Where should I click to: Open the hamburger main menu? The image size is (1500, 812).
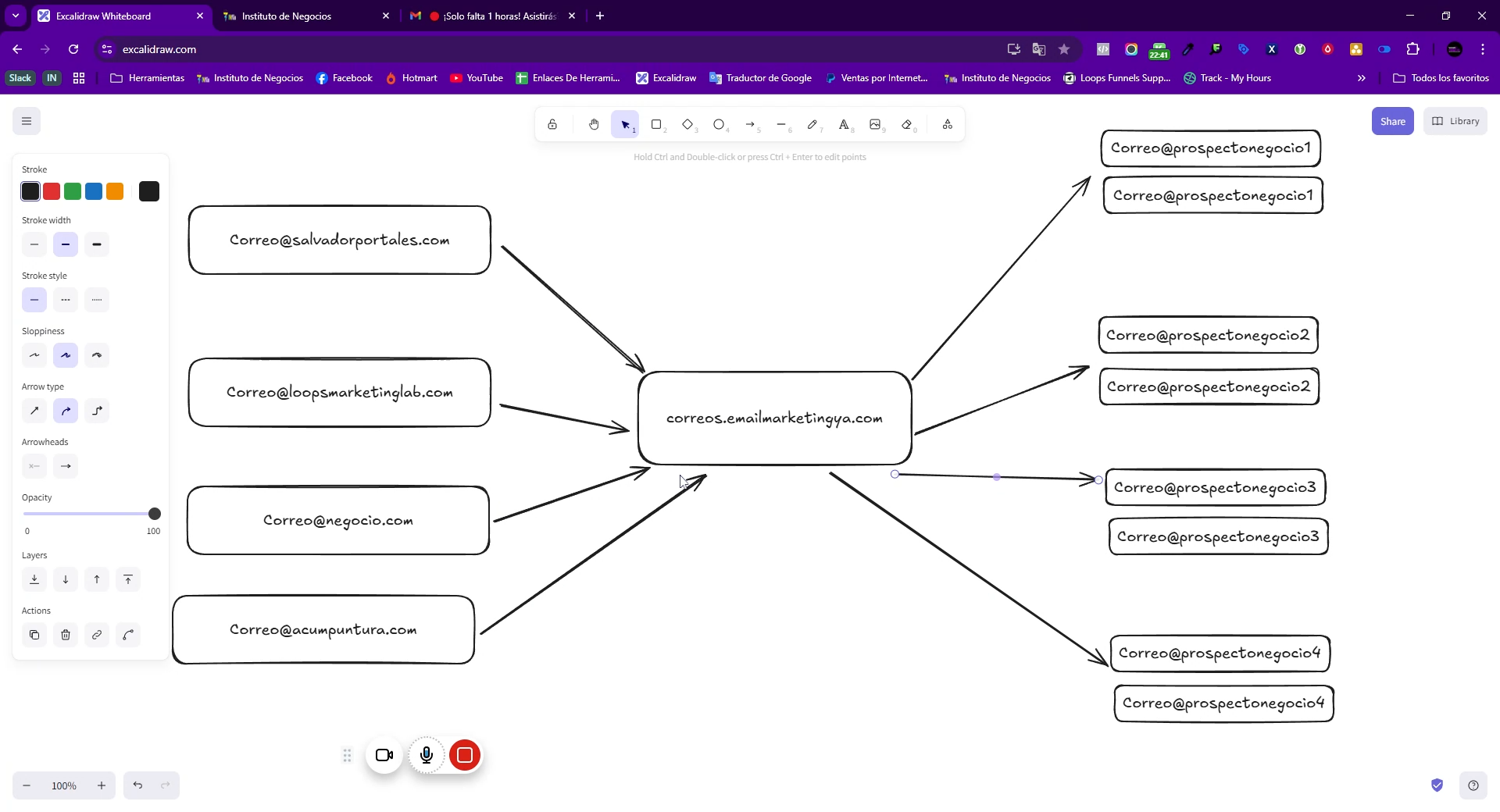(27, 121)
